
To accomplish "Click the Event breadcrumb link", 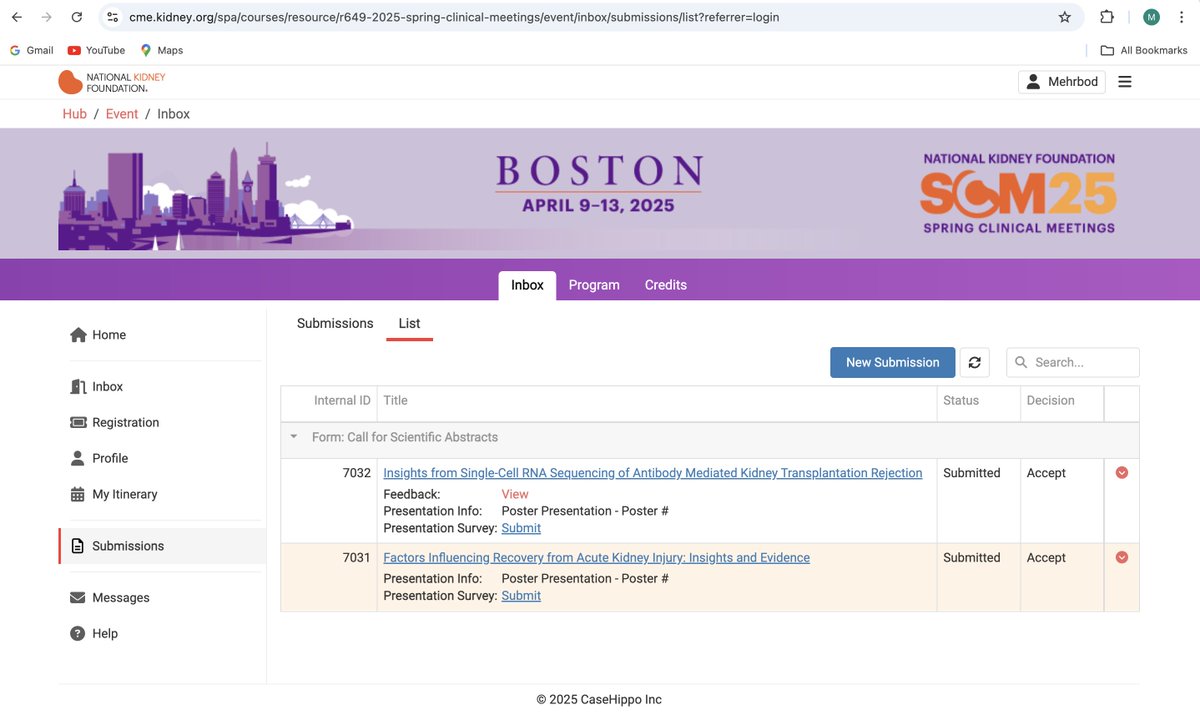I will pos(122,114).
